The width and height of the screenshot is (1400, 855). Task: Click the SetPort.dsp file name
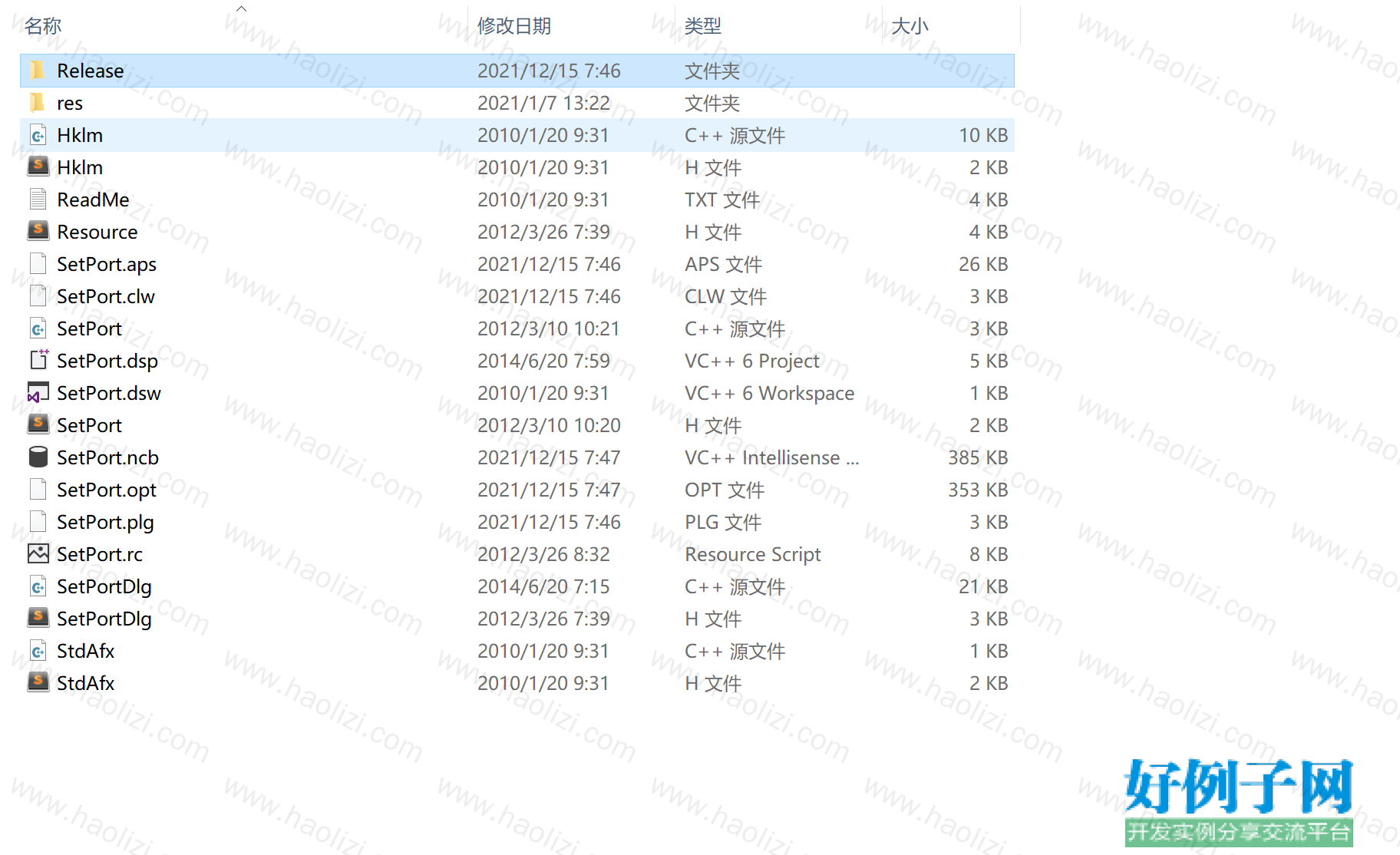point(107,361)
